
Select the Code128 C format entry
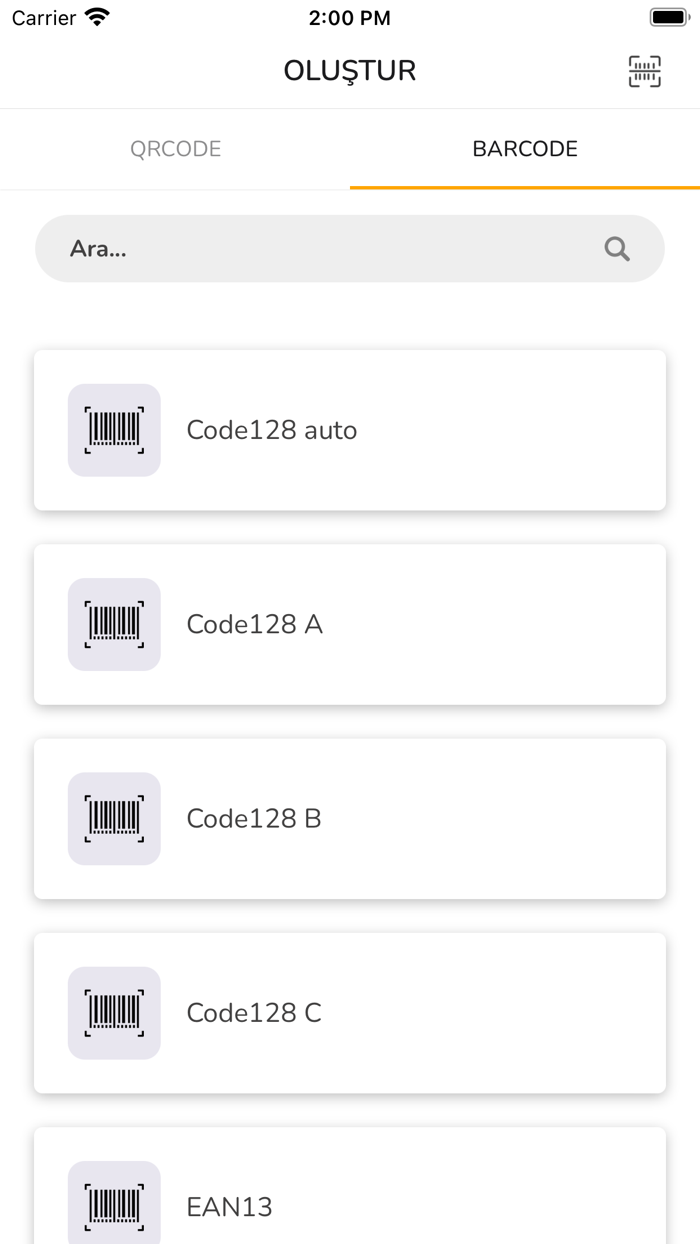click(x=350, y=1013)
